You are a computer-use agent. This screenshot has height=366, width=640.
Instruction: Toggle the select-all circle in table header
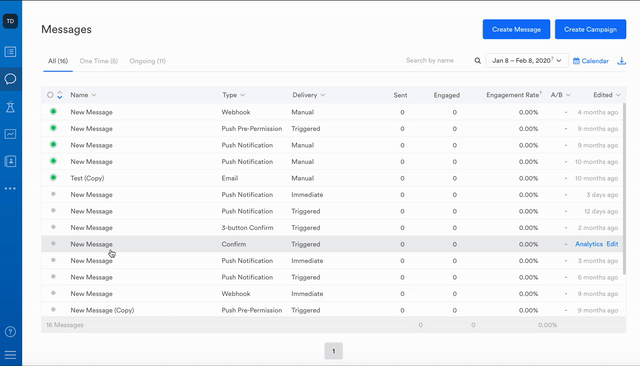point(50,95)
